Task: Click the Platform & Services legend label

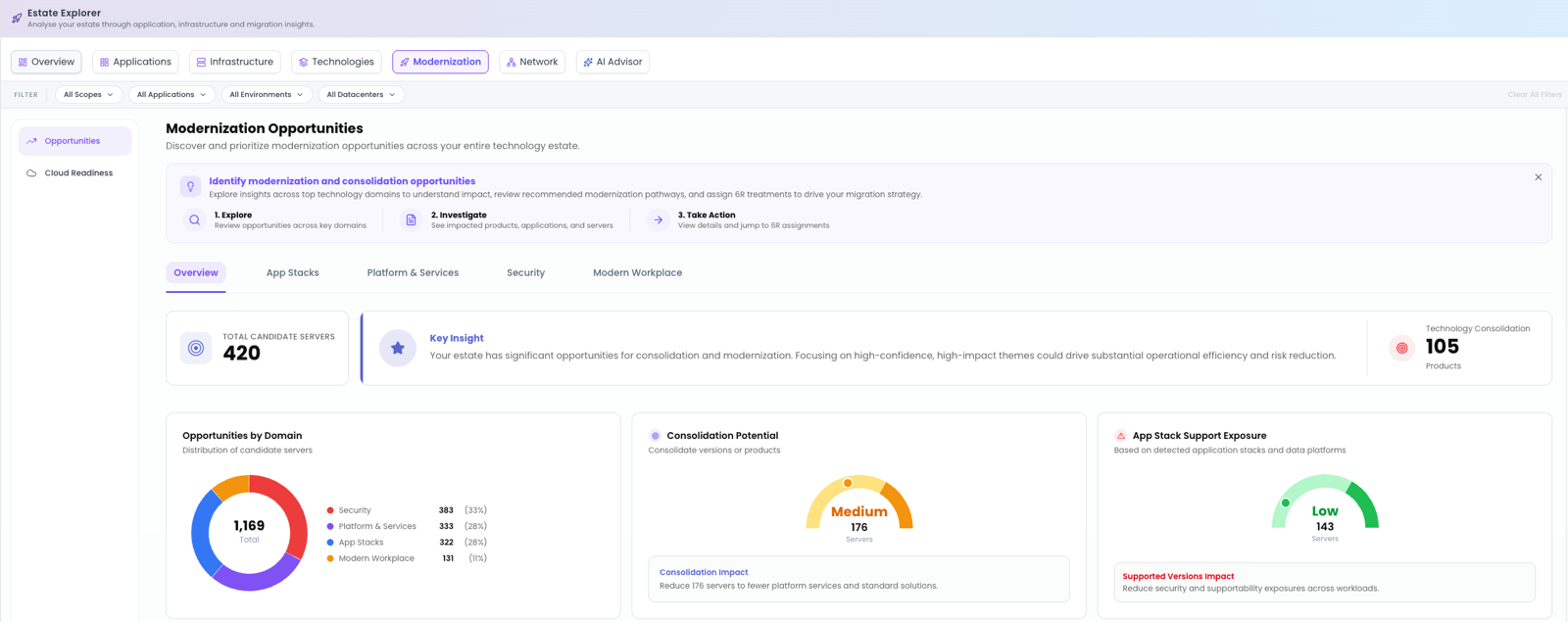Action: coord(377,526)
